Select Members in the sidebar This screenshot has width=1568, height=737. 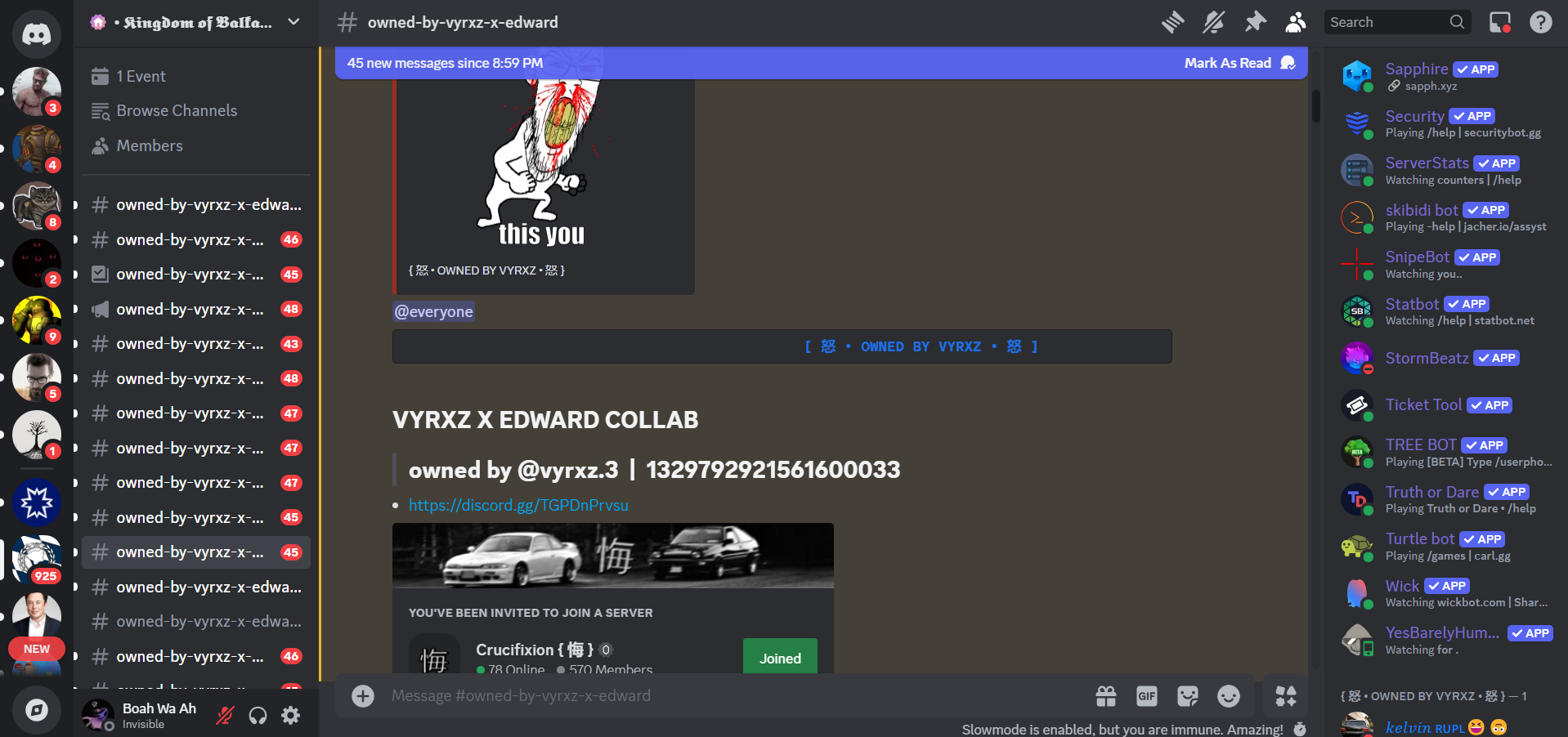click(150, 146)
